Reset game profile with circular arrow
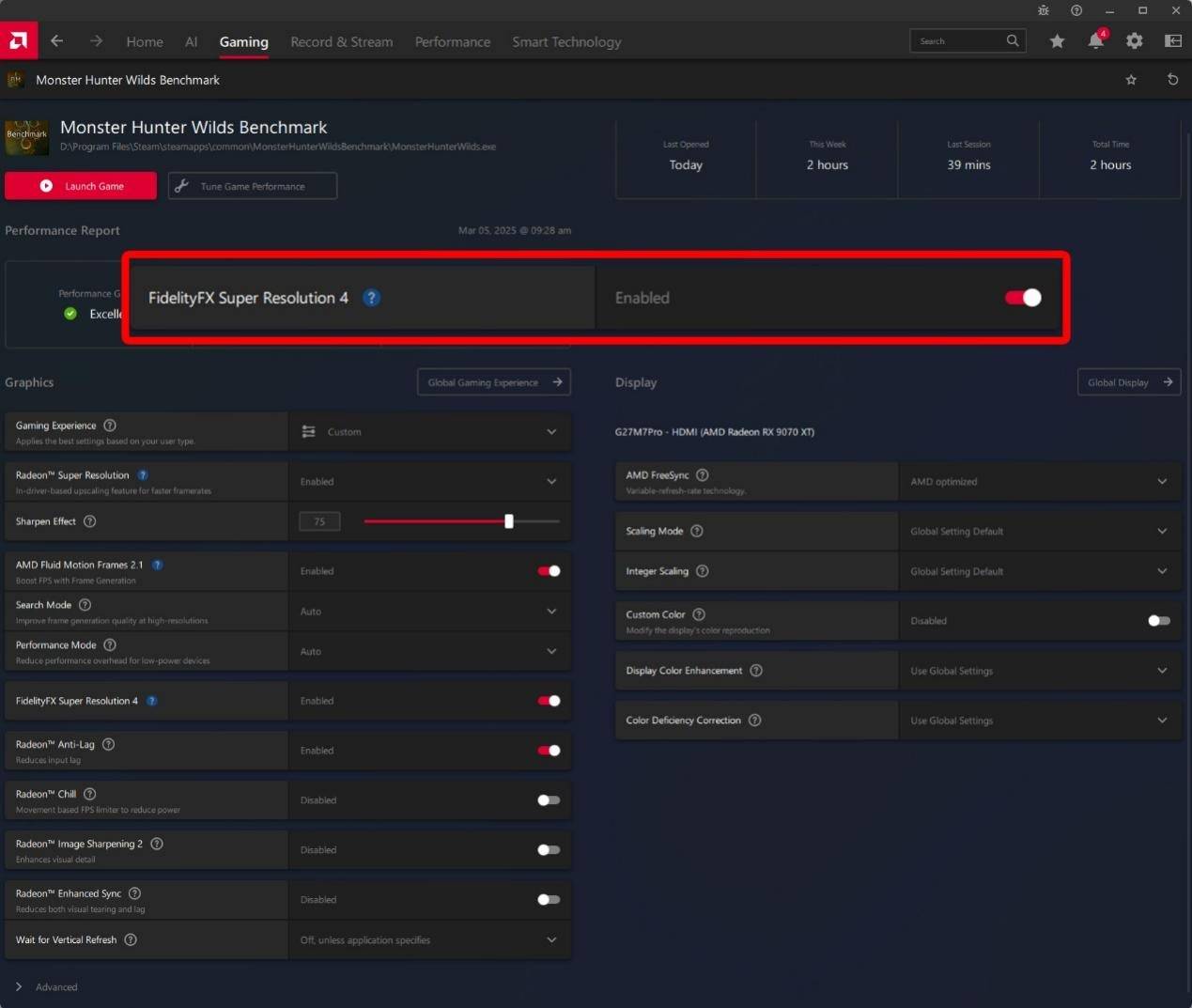 click(1172, 80)
